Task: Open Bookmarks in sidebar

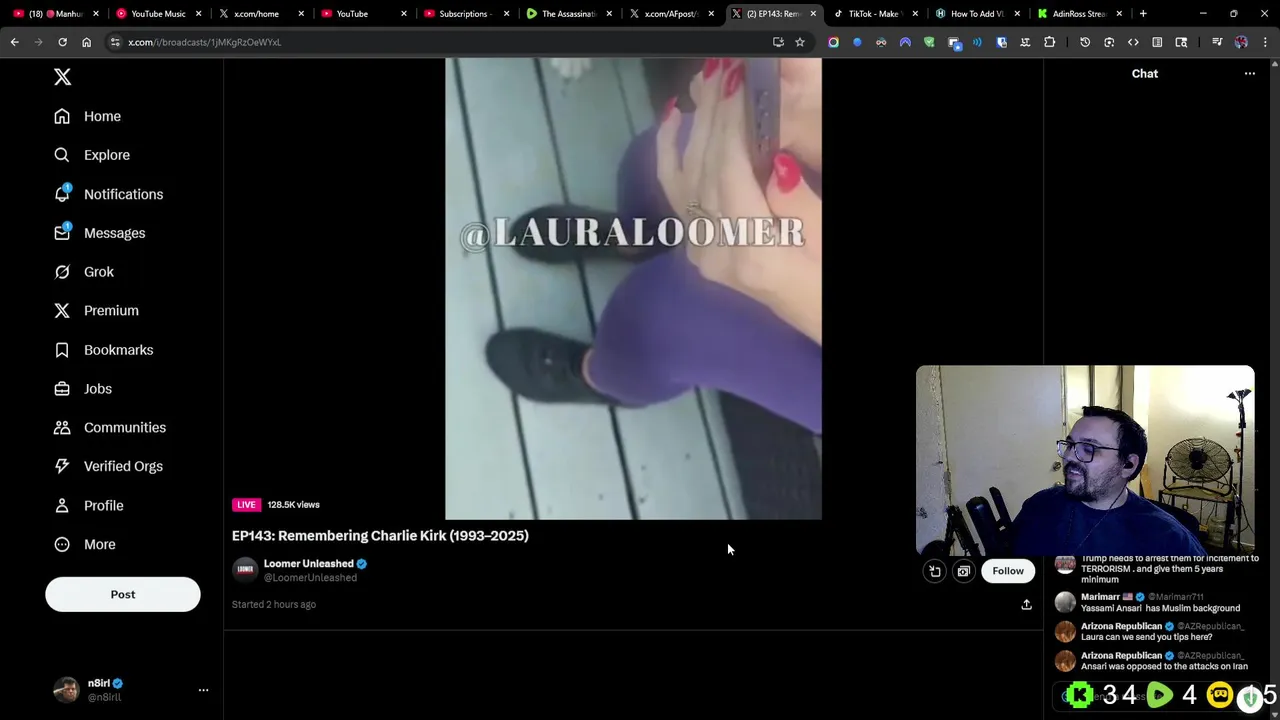Action: pos(104,350)
